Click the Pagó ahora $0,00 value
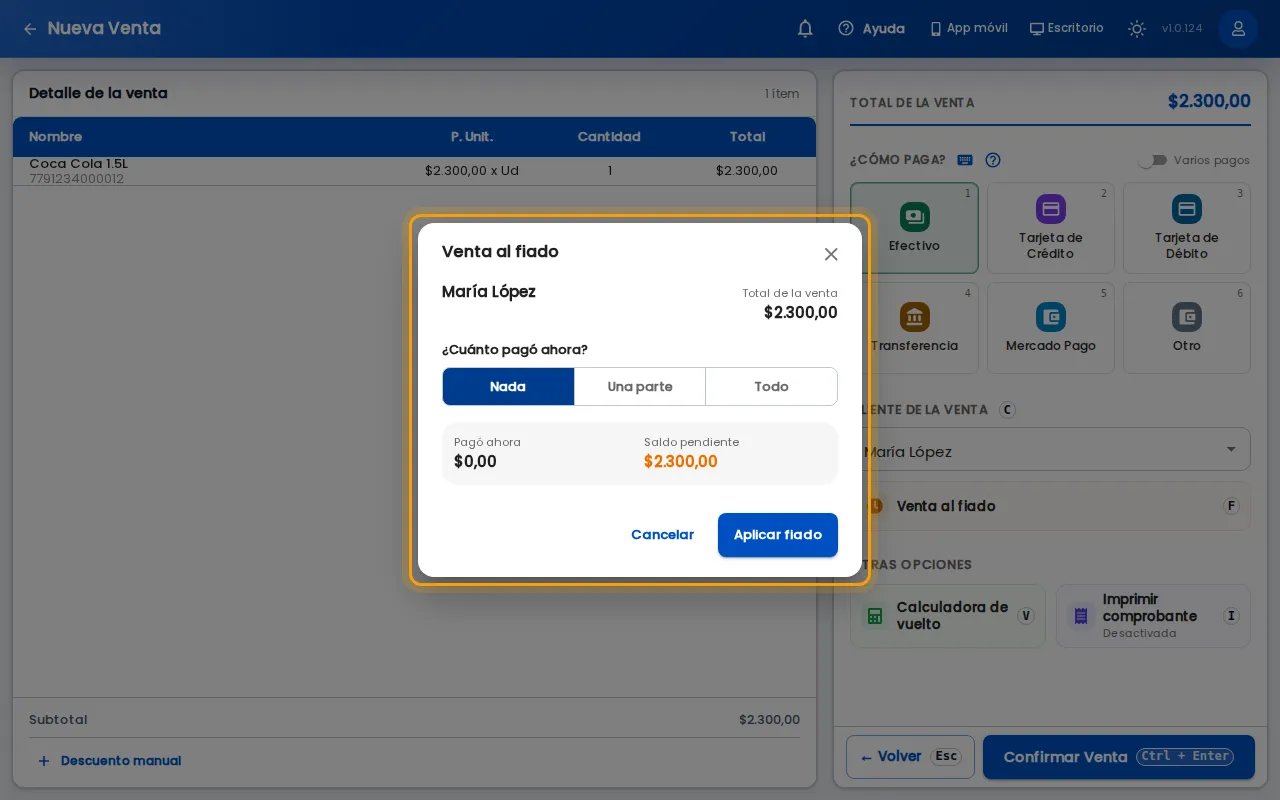The height and width of the screenshot is (800, 1280). tap(475, 462)
